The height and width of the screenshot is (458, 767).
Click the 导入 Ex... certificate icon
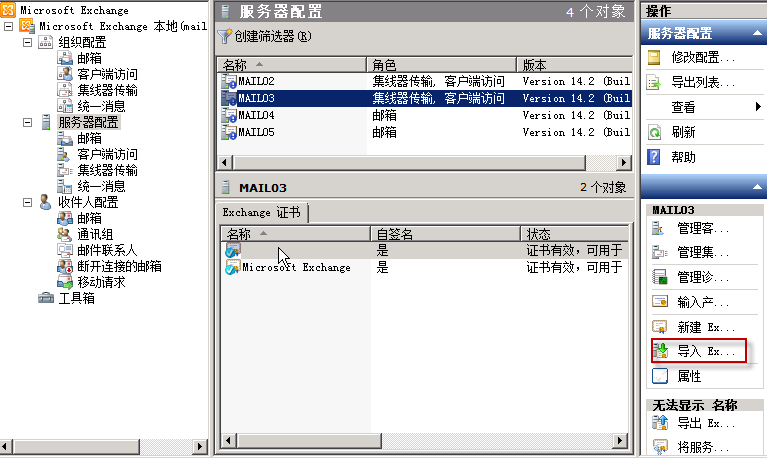tap(660, 351)
